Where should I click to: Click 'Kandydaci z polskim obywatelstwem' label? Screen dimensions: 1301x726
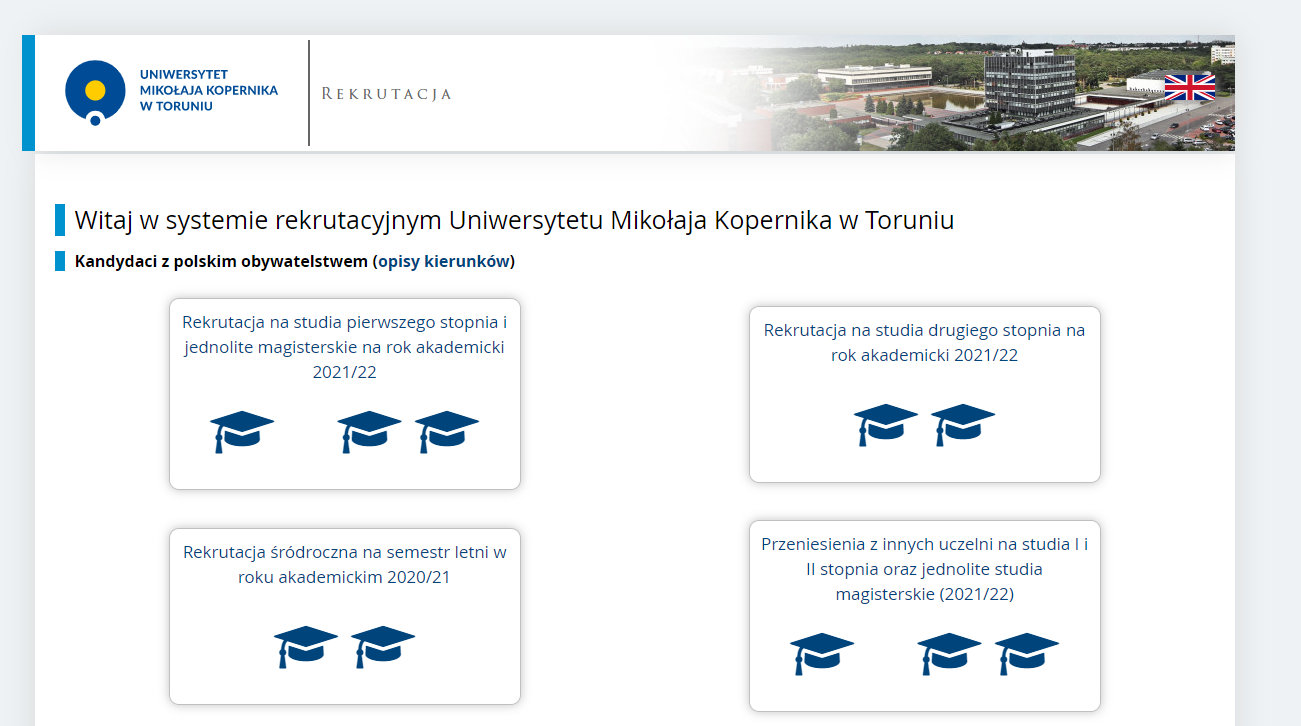click(220, 262)
